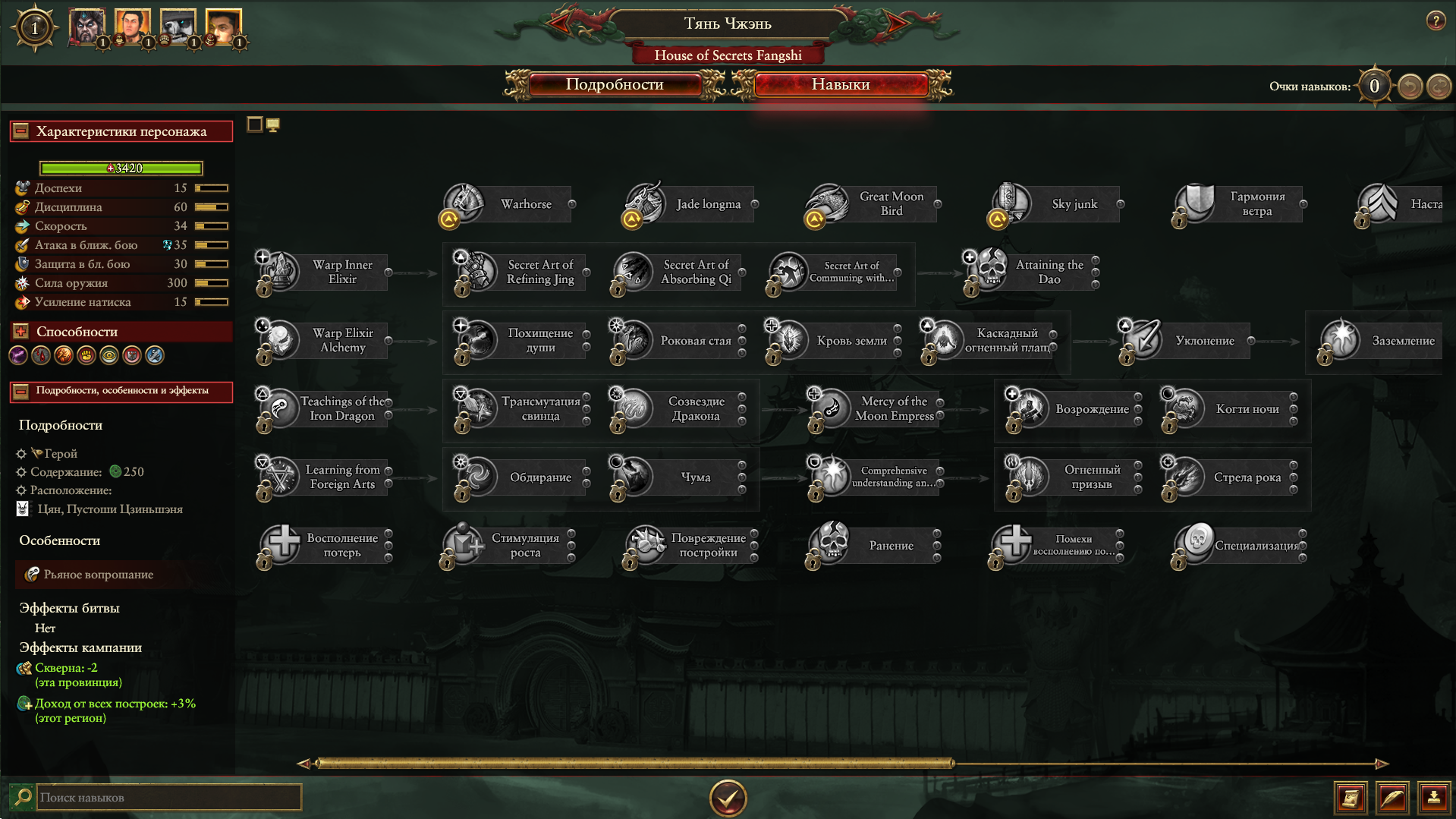Image resolution: width=1456 pixels, height=819 pixels.
Task: Toggle the small square checkbox above skills
Action: pyautogui.click(x=255, y=124)
